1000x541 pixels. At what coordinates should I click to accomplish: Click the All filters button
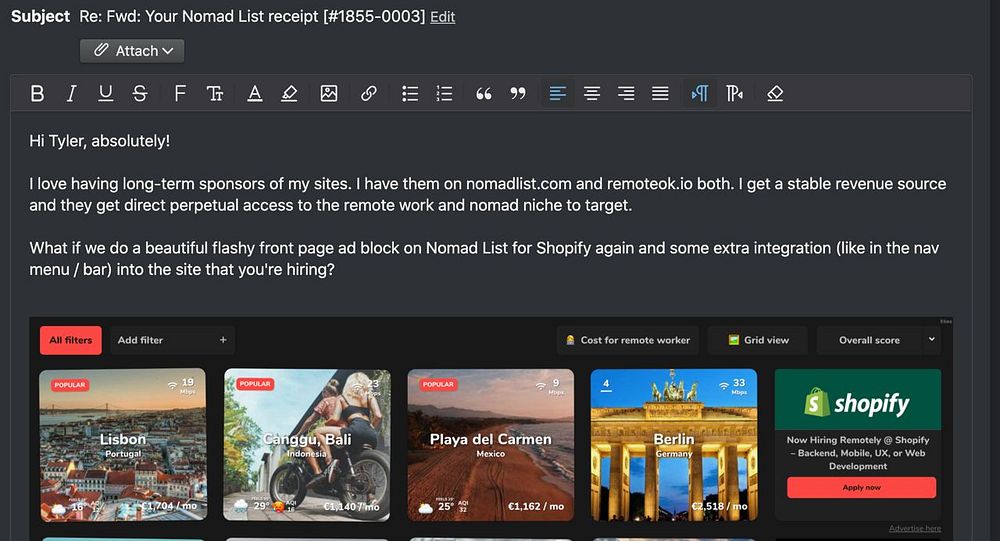tap(71, 340)
